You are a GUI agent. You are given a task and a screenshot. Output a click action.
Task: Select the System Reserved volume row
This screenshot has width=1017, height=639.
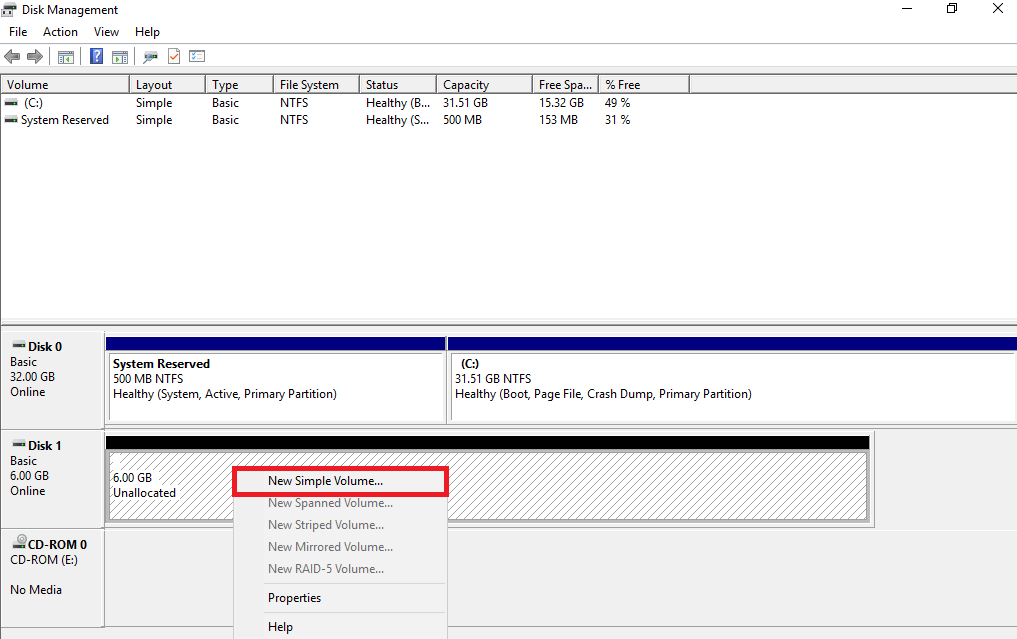64,120
